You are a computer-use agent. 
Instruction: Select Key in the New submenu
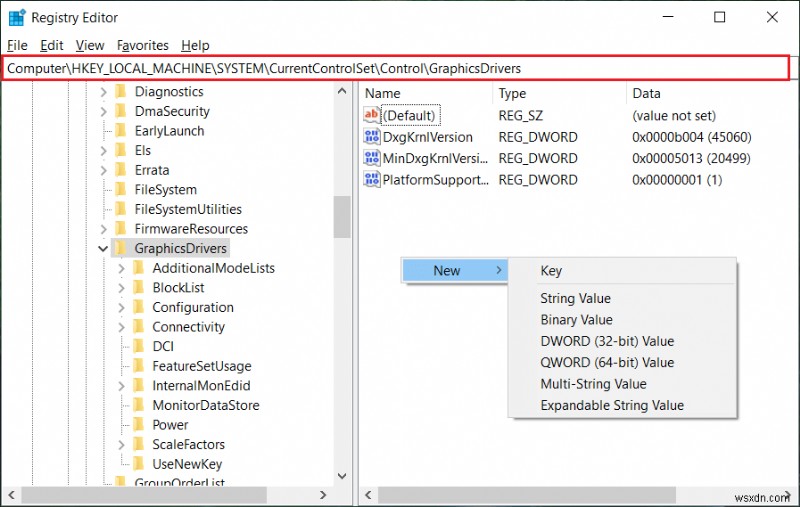click(x=551, y=270)
